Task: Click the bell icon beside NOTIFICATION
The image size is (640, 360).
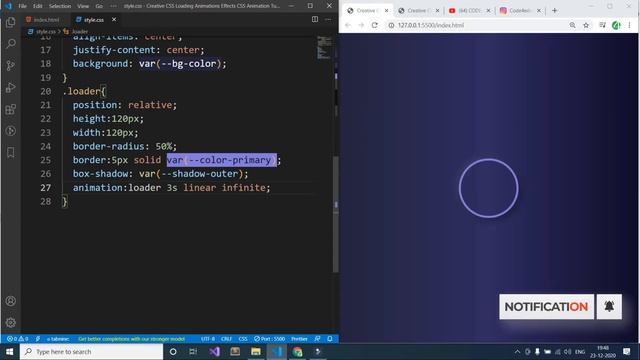Action: coord(609,307)
